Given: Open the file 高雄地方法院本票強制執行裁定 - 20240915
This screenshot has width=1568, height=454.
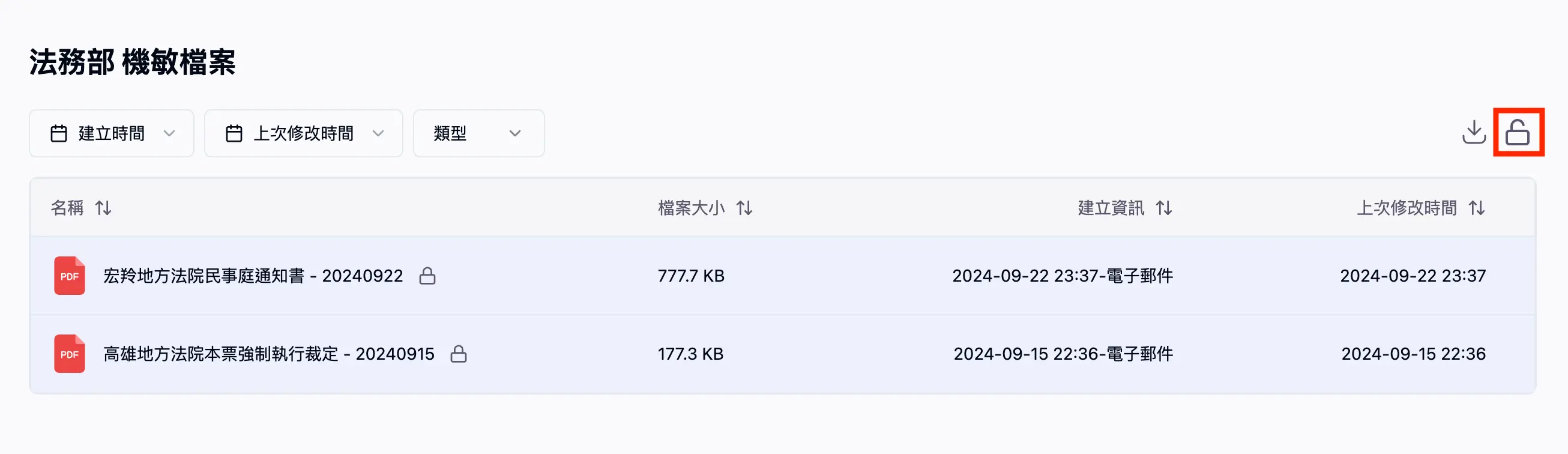Looking at the screenshot, I should tap(267, 354).
